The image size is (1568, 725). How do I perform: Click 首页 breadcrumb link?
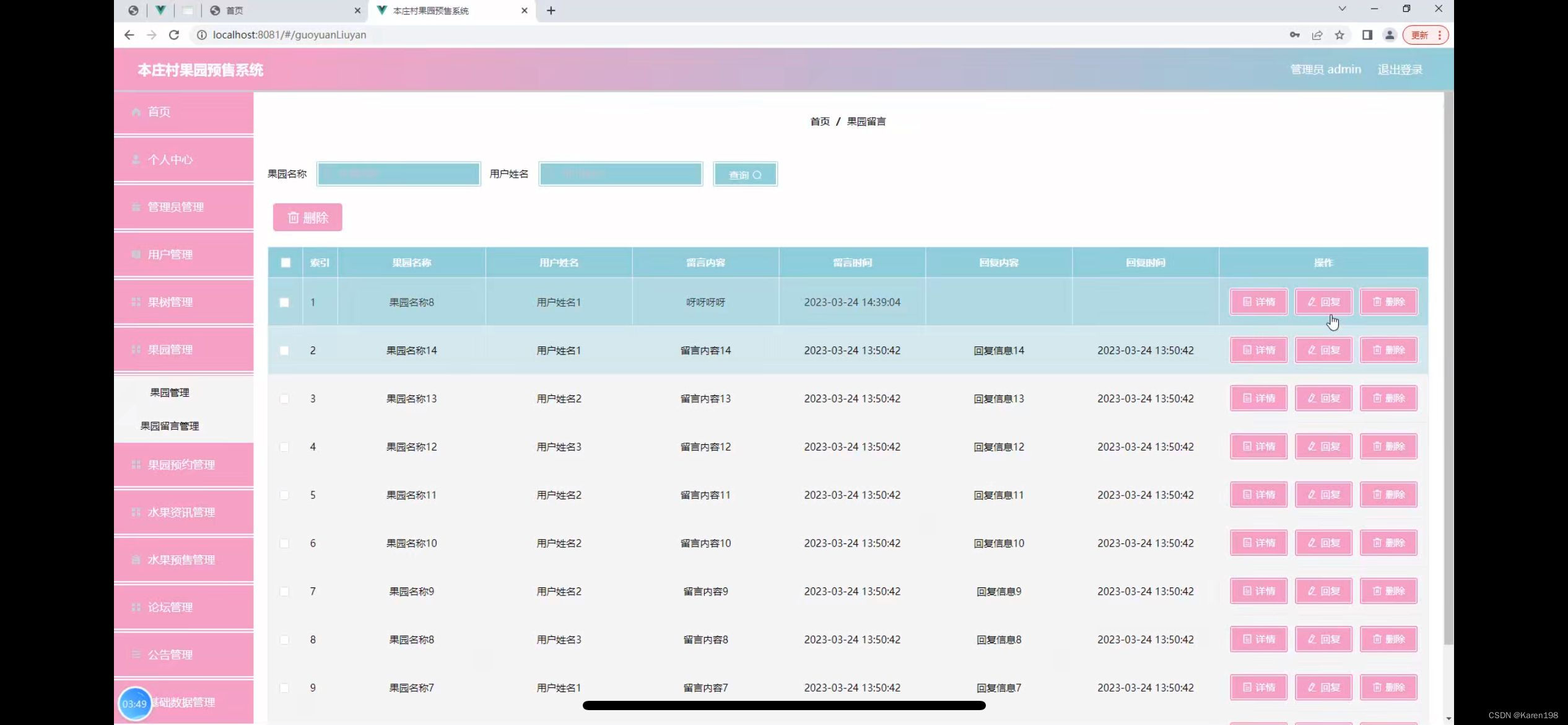click(x=819, y=121)
